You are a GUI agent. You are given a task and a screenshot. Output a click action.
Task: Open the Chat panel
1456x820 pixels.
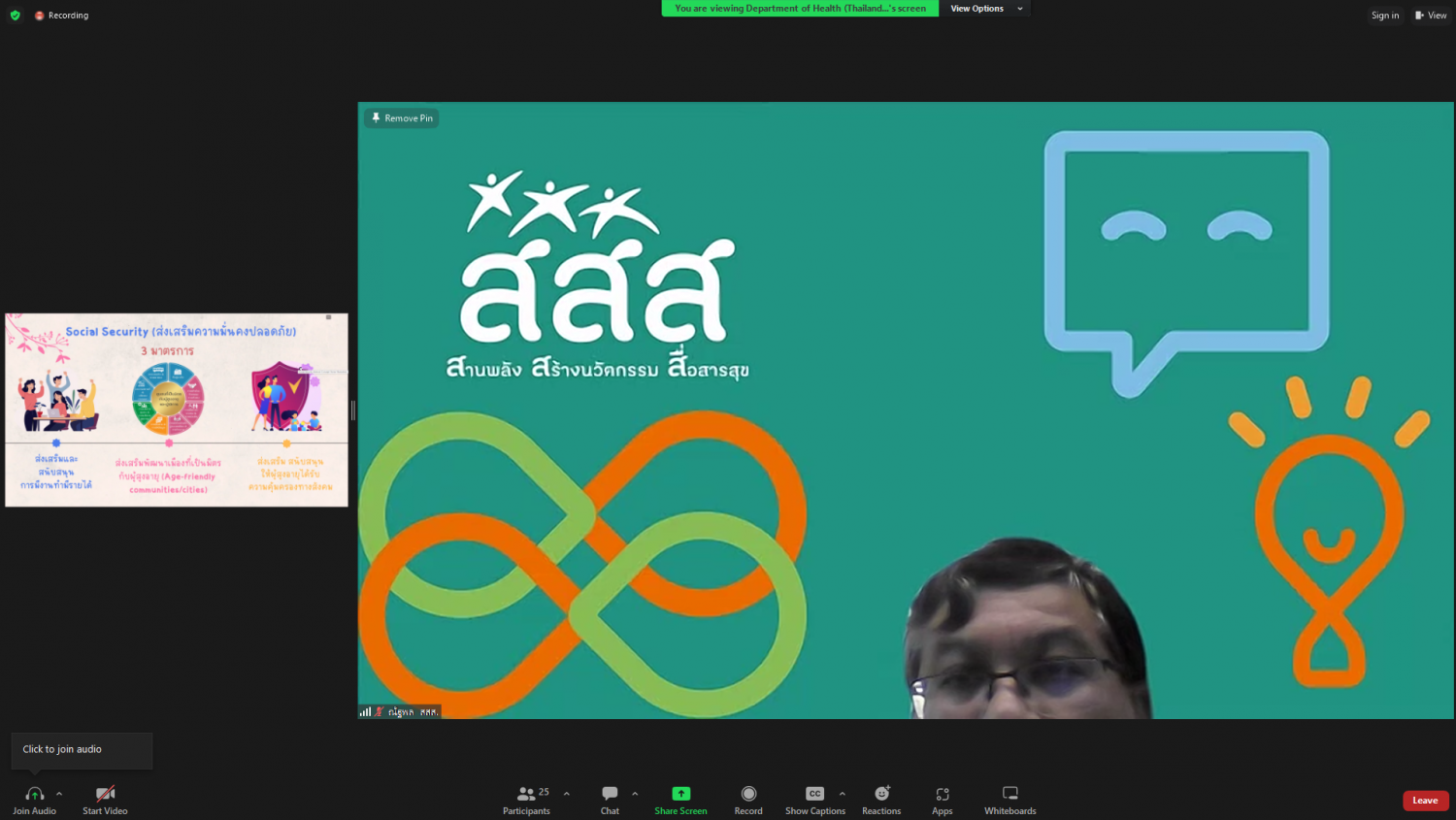tap(610, 801)
